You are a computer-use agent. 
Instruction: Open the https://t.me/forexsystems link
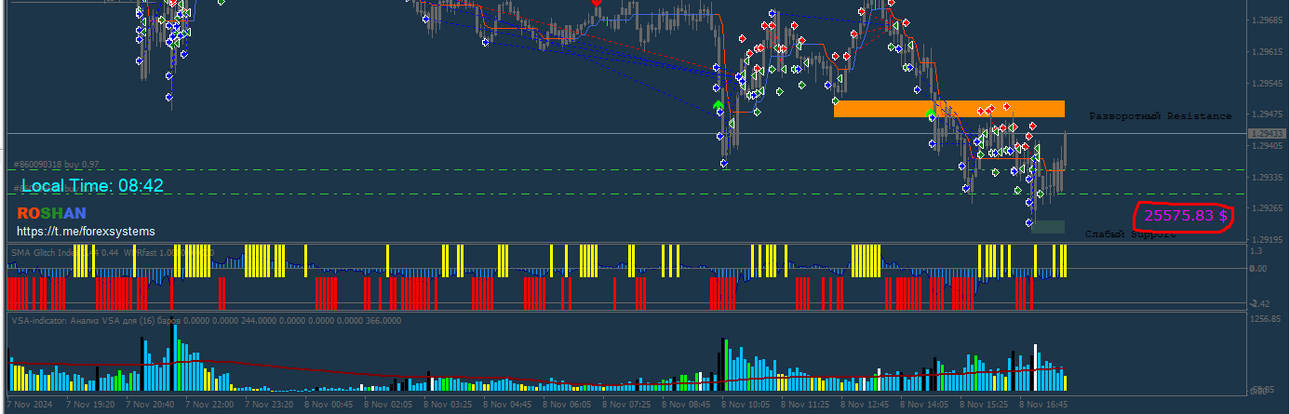coord(85,231)
